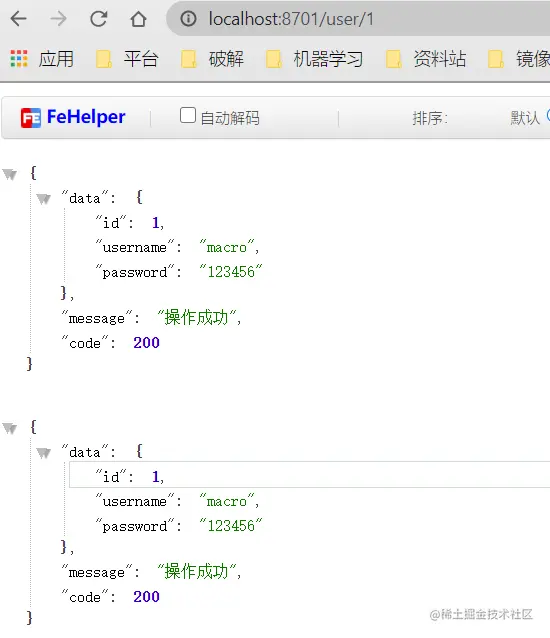Select the first "123456" password value
This screenshot has height=638, width=550.
[231, 271]
